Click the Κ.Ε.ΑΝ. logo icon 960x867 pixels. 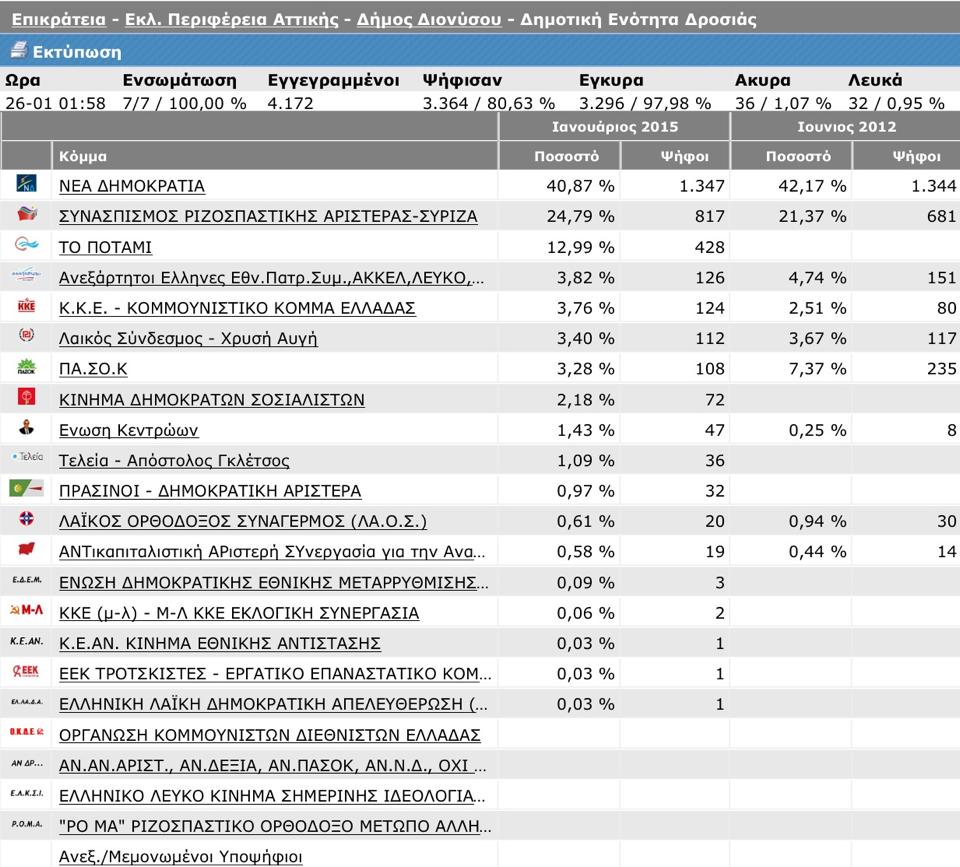(x=27, y=641)
